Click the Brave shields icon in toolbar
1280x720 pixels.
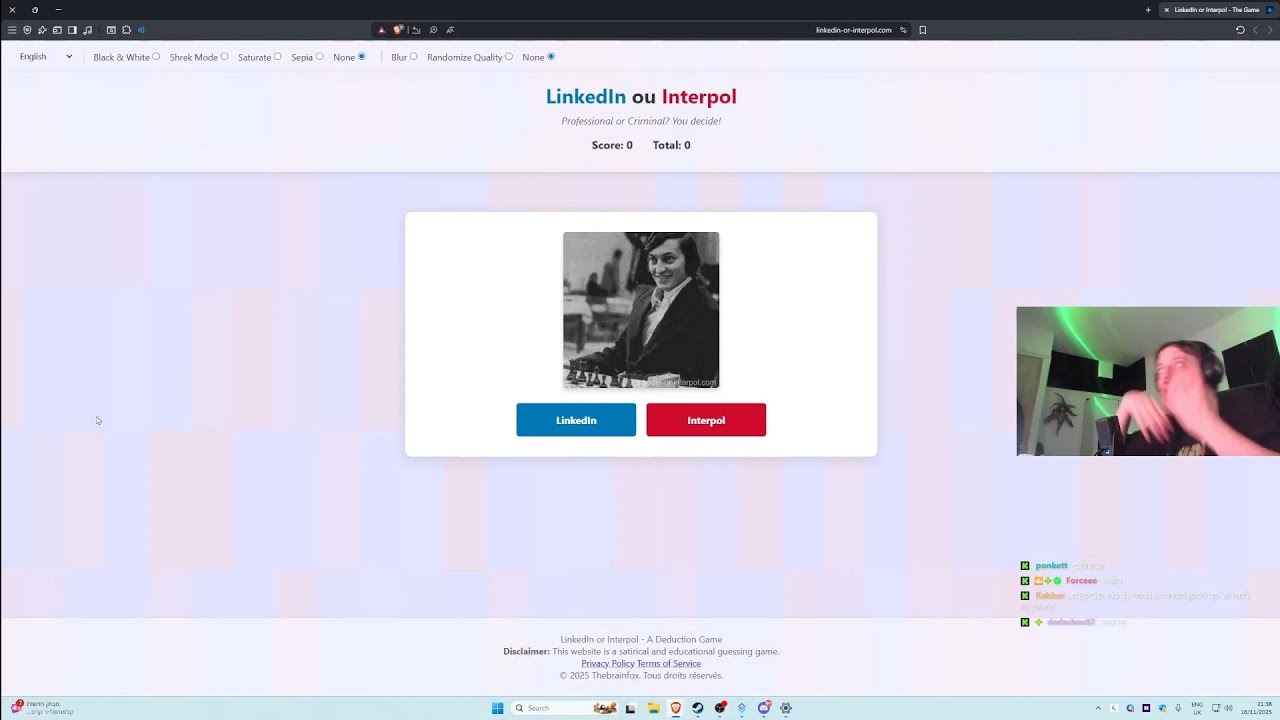(27, 30)
